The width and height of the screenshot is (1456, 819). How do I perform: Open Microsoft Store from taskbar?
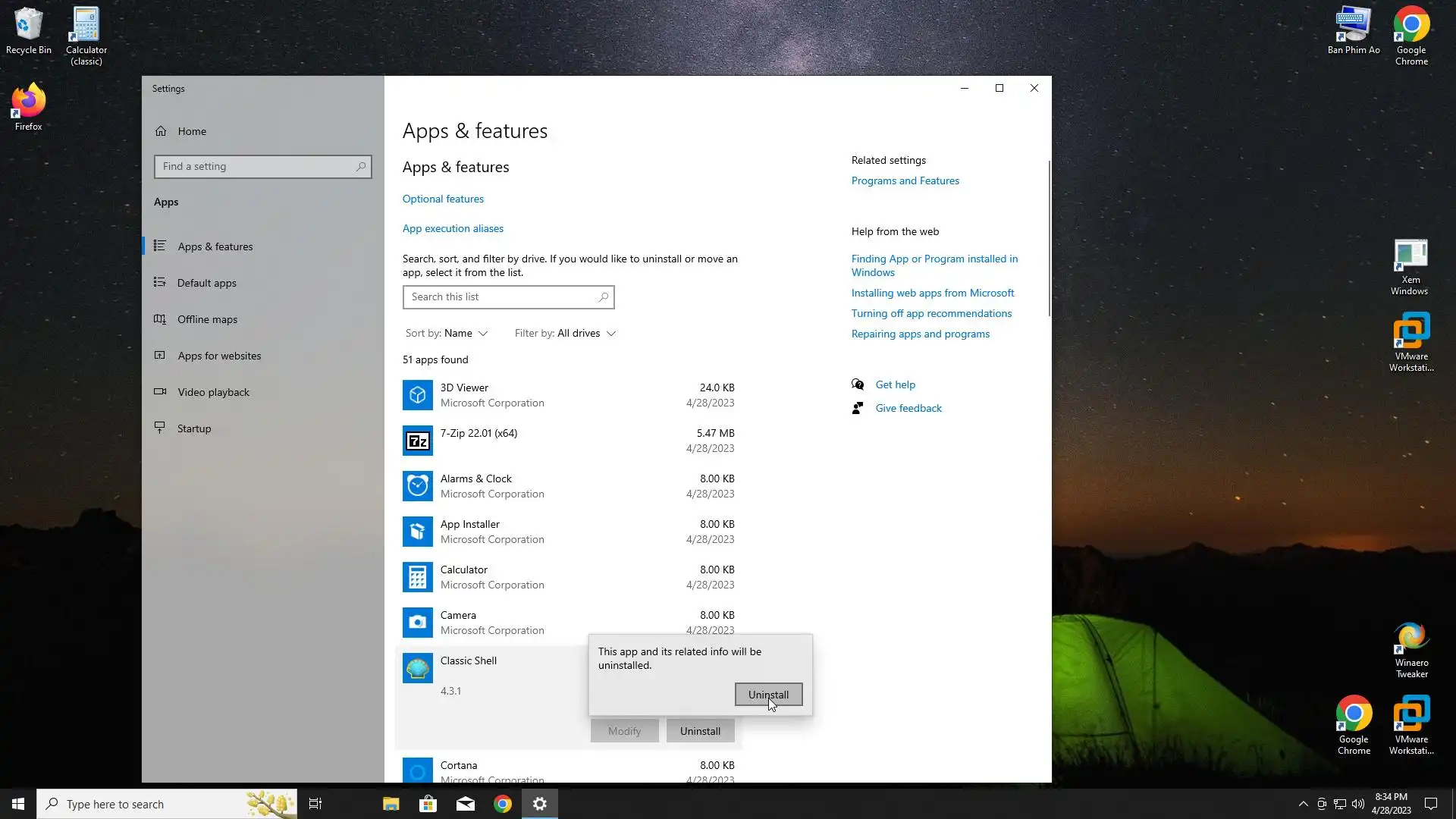click(428, 804)
